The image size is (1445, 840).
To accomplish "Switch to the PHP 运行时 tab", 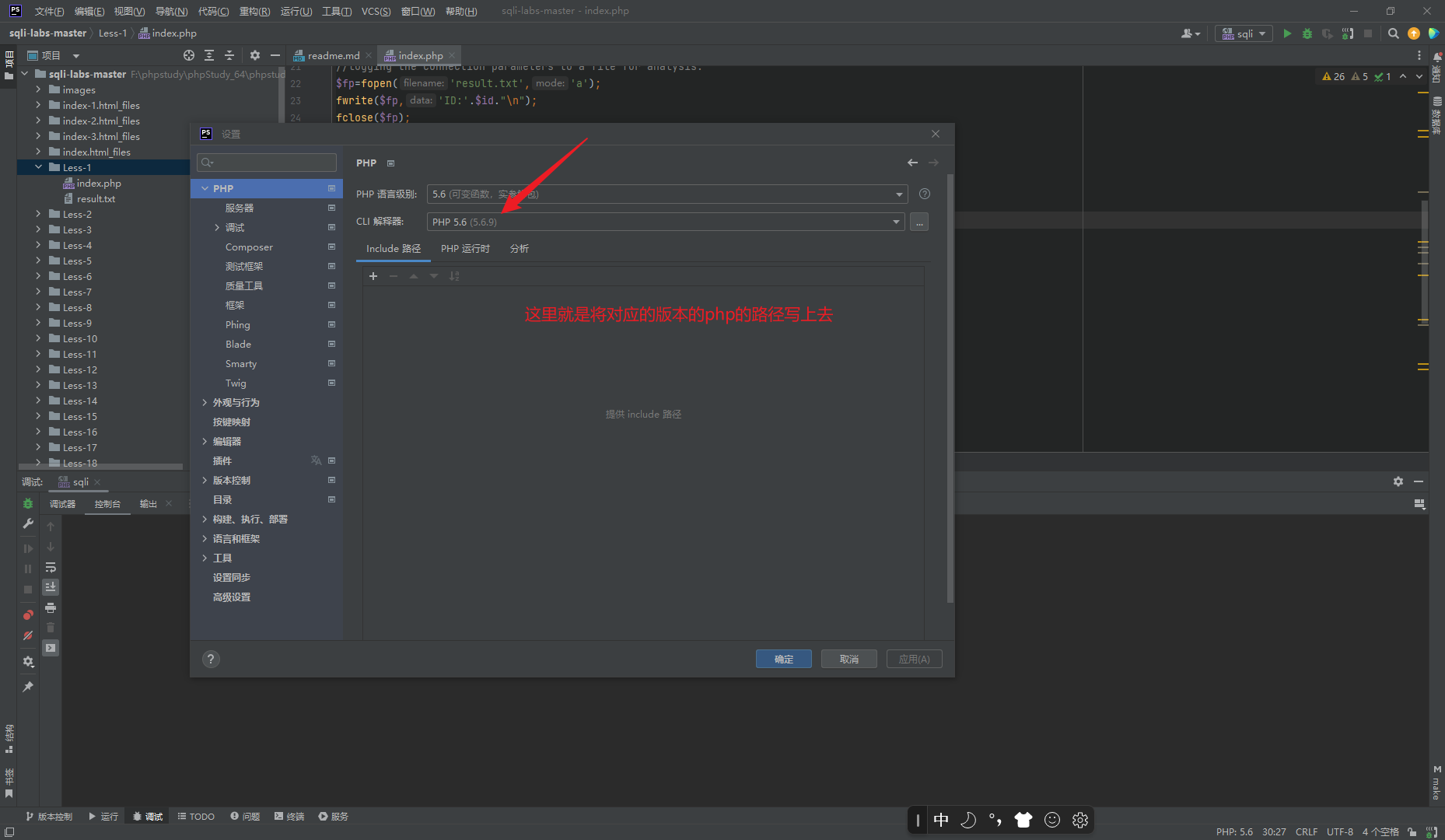I will (x=465, y=249).
